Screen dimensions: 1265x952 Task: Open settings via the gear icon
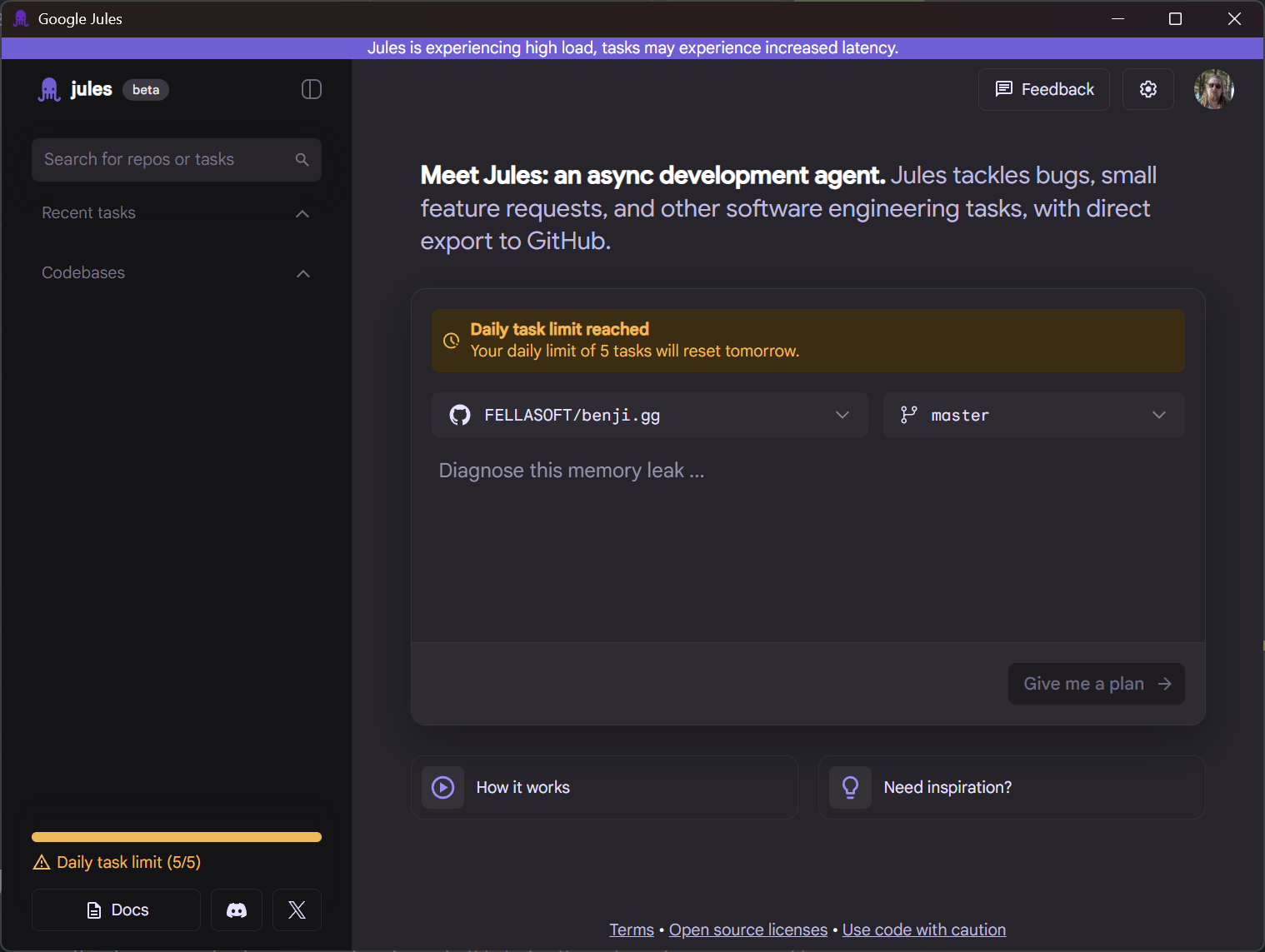tap(1148, 89)
